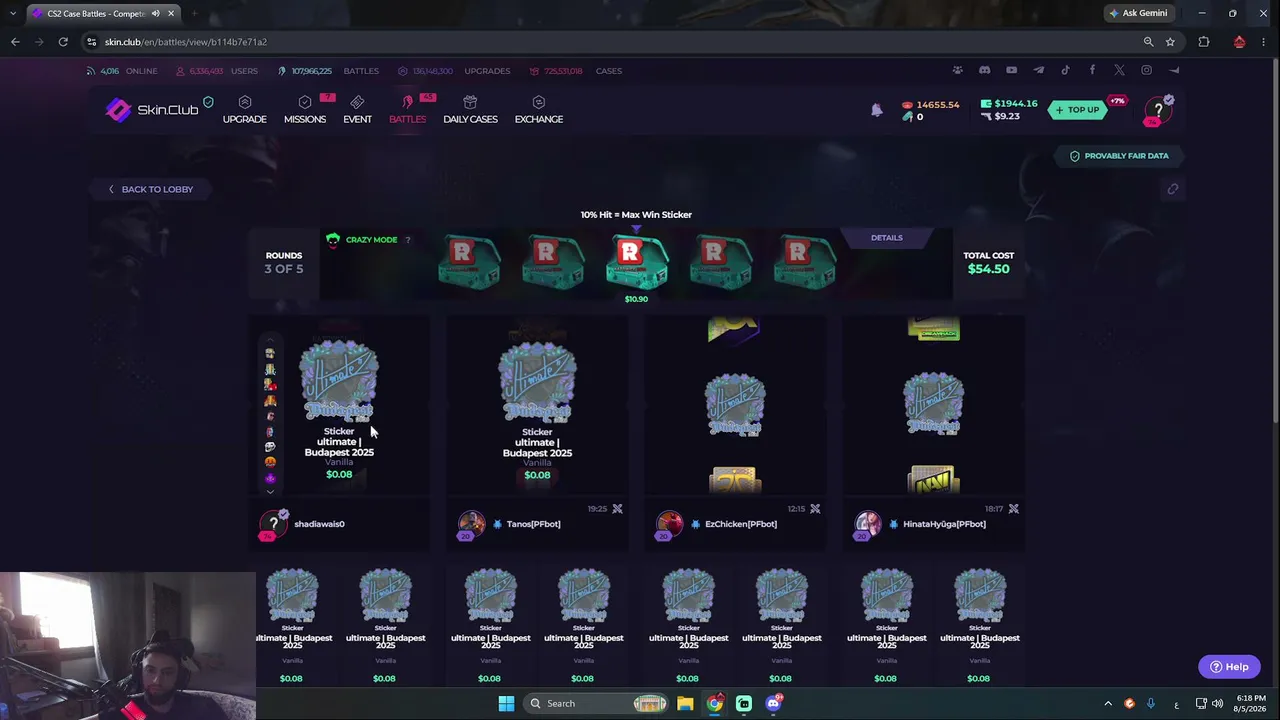Click the Ask Gemini button
The image size is (1280, 720).
(1138, 13)
